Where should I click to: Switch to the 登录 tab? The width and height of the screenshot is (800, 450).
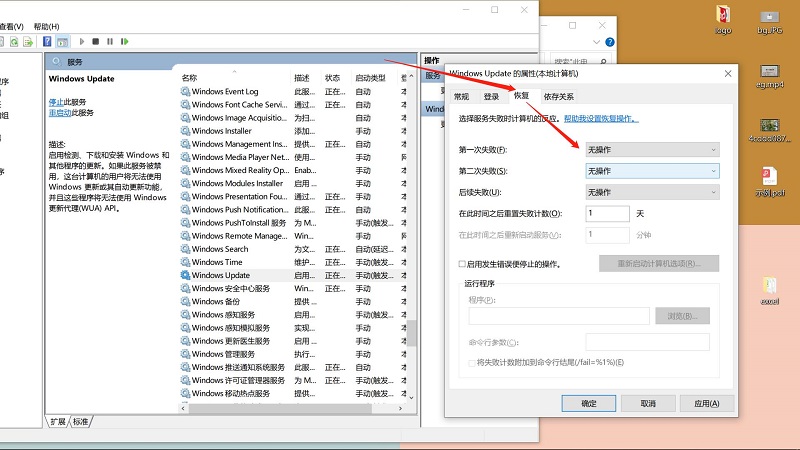tap(491, 96)
